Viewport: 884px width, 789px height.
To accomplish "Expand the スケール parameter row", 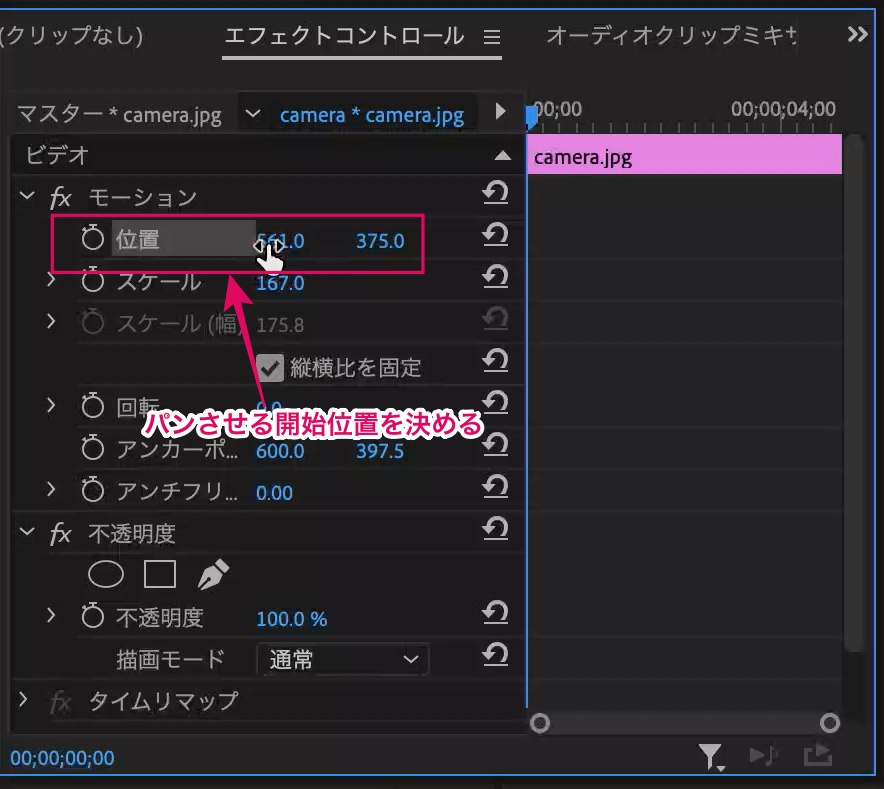I will pos(51,280).
